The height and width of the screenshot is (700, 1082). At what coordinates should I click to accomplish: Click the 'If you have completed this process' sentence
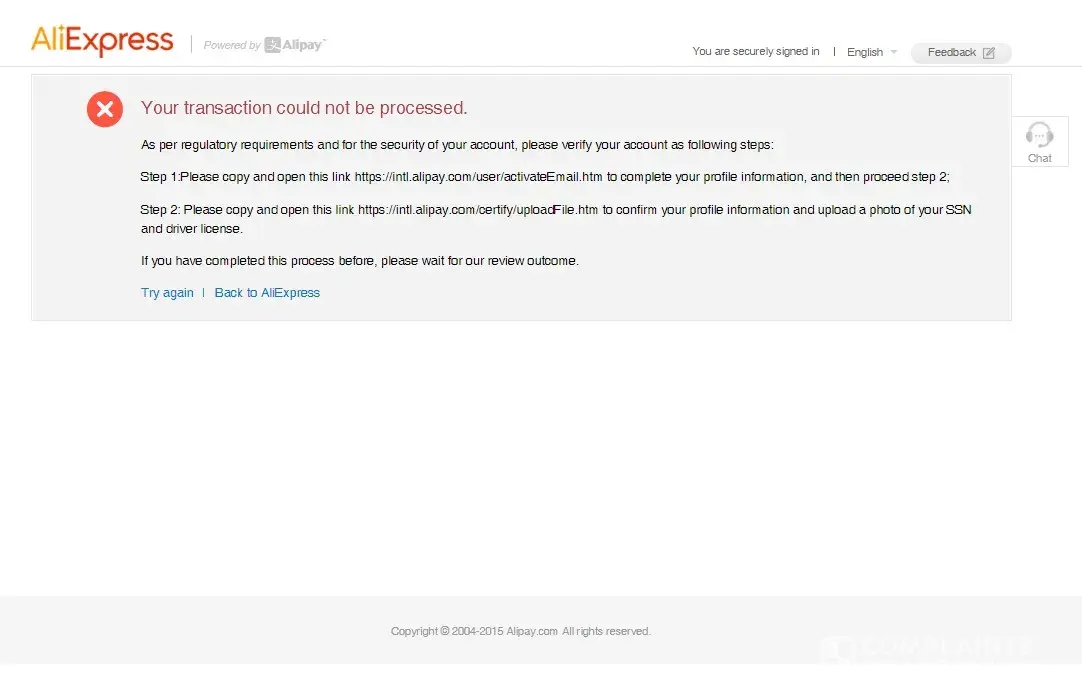(x=360, y=261)
